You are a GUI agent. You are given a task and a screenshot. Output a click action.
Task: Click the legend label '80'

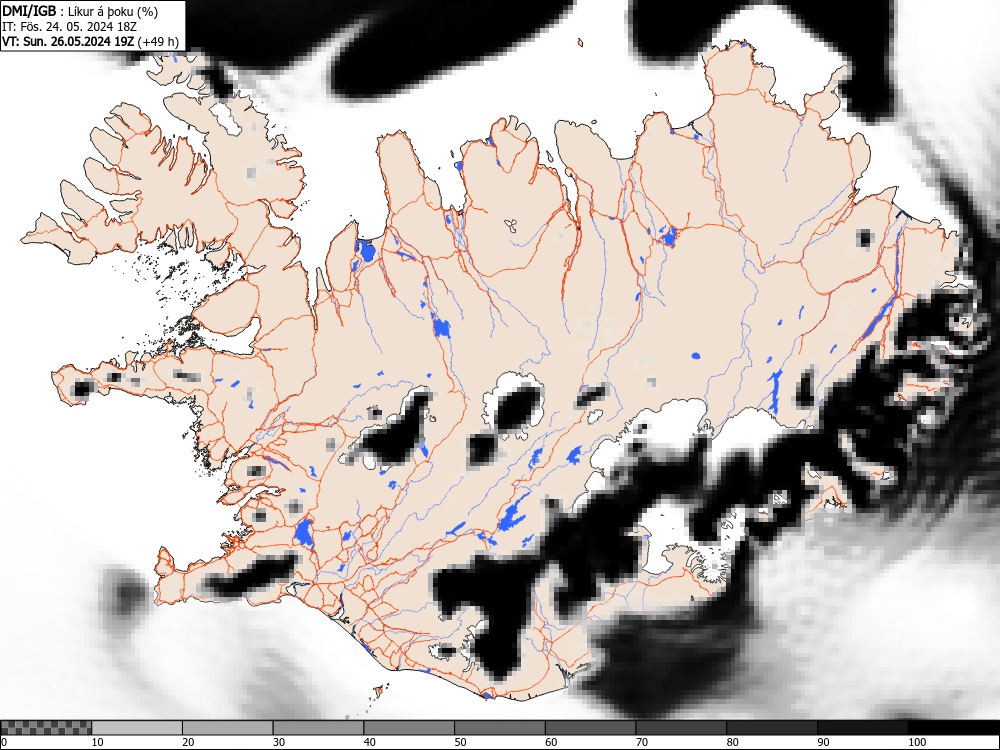pos(732,742)
